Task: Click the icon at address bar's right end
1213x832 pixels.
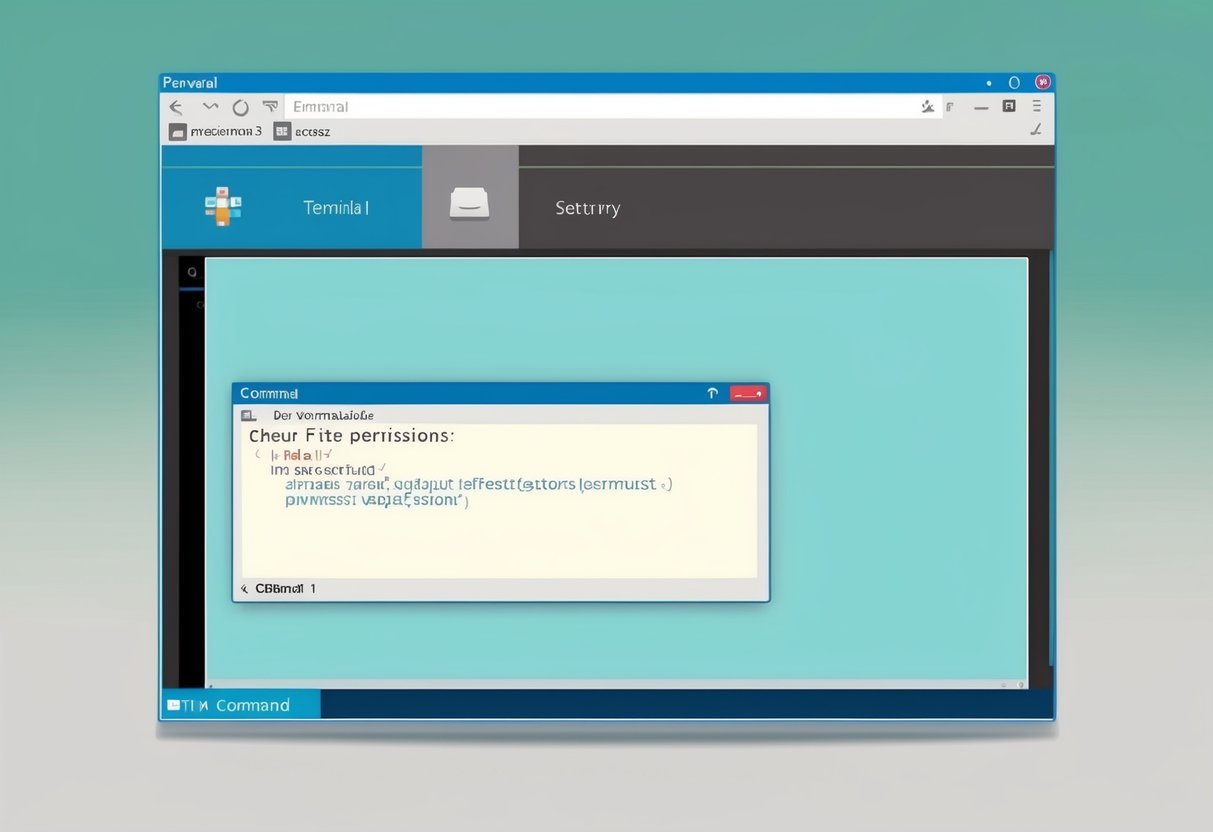Action: click(x=927, y=107)
